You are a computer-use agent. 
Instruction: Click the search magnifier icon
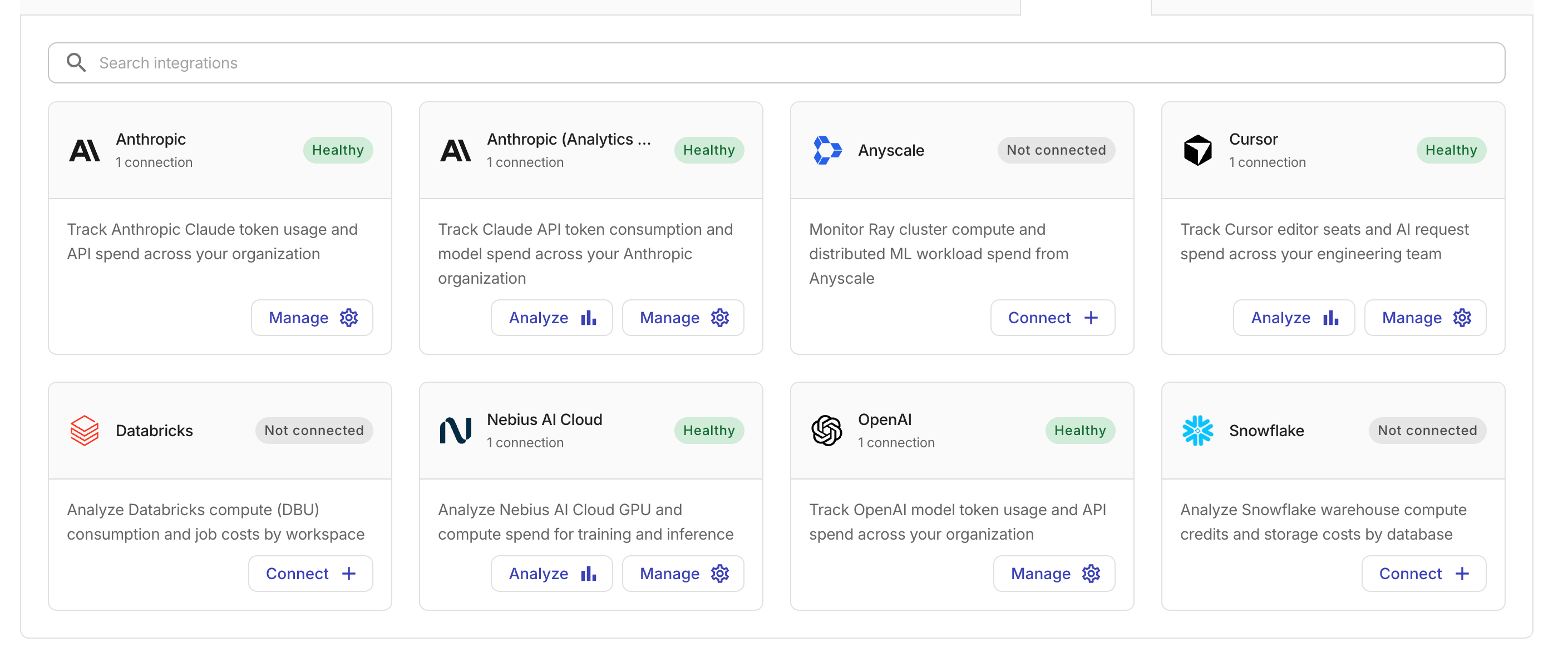(x=76, y=63)
